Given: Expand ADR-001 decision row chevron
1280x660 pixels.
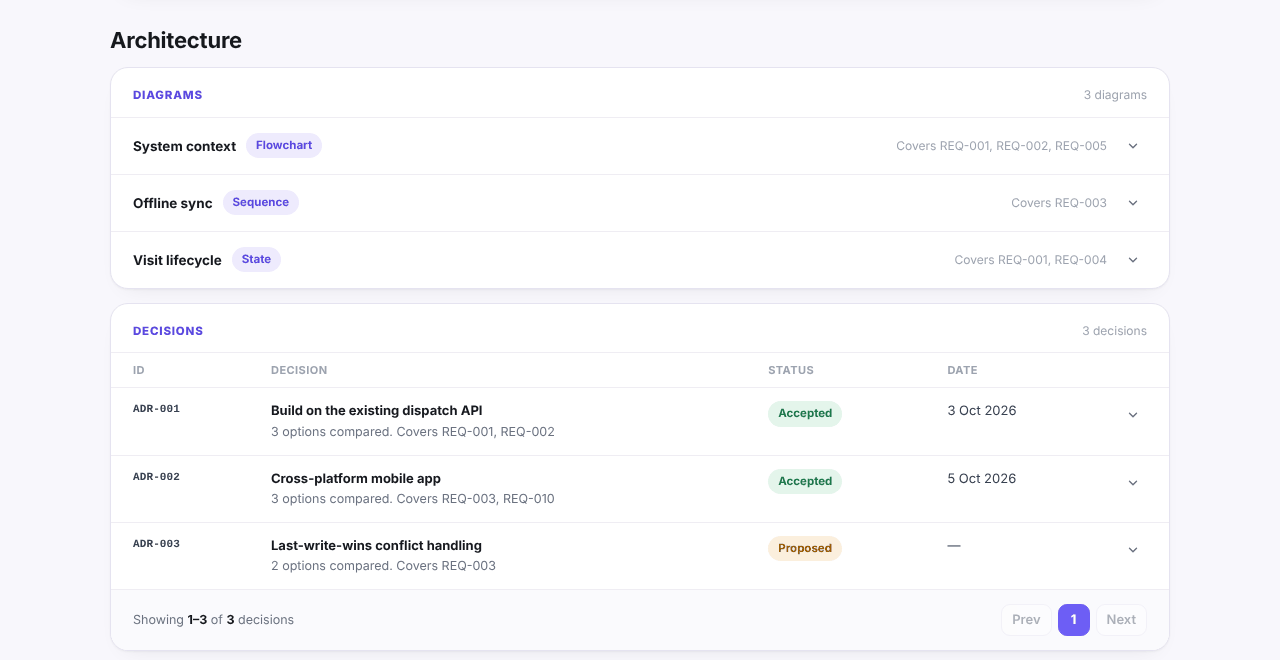Looking at the screenshot, I should [x=1133, y=415].
